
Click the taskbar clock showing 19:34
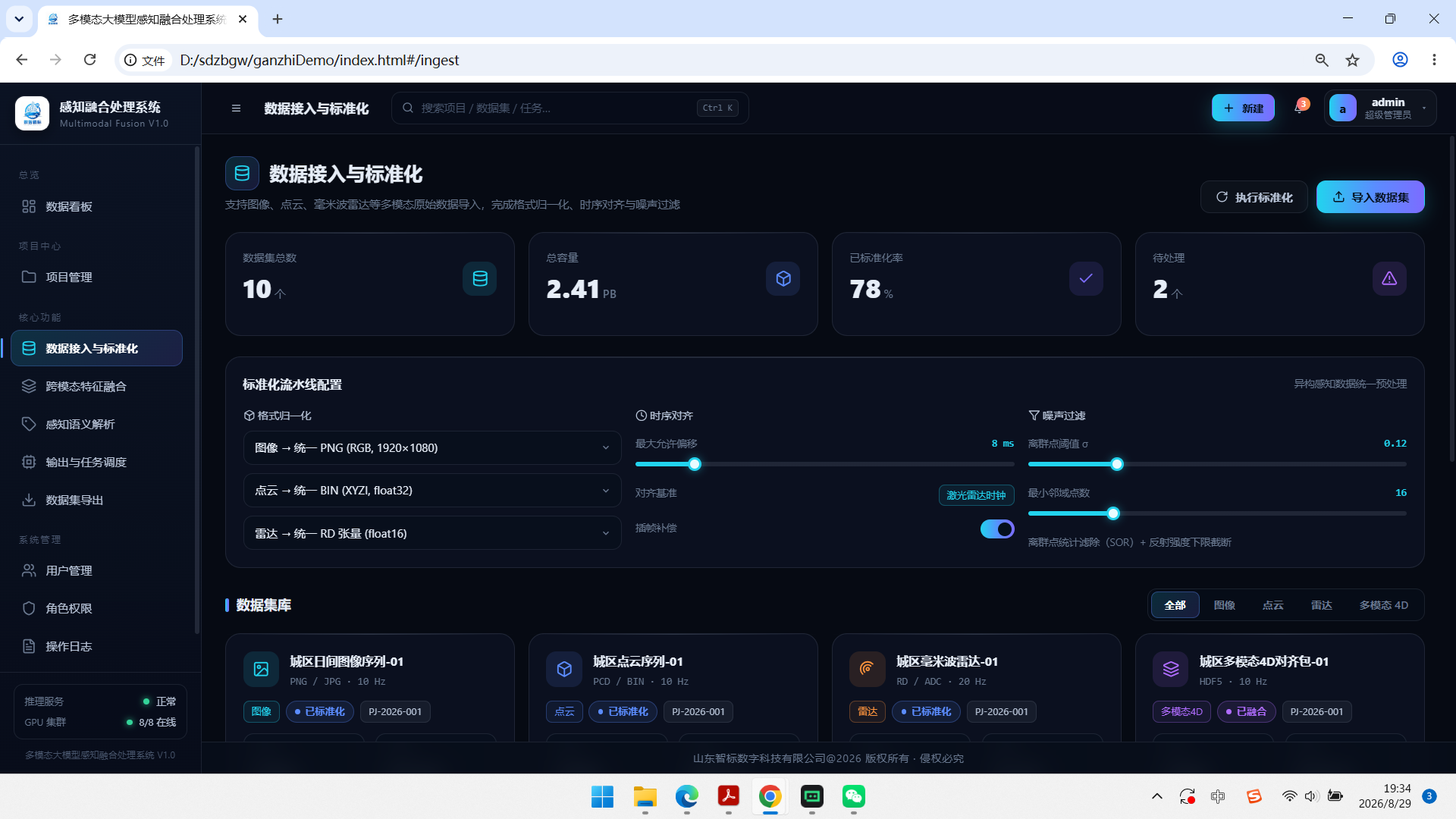click(1385, 796)
